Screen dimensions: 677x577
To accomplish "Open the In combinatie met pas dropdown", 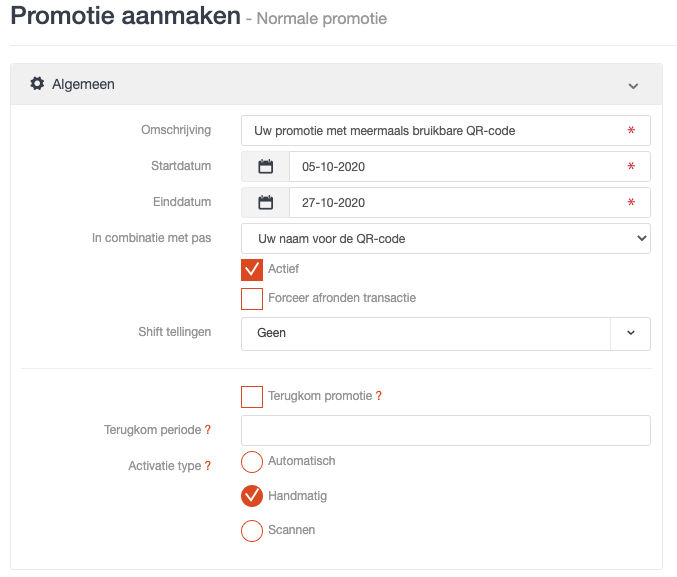I will (446, 238).
